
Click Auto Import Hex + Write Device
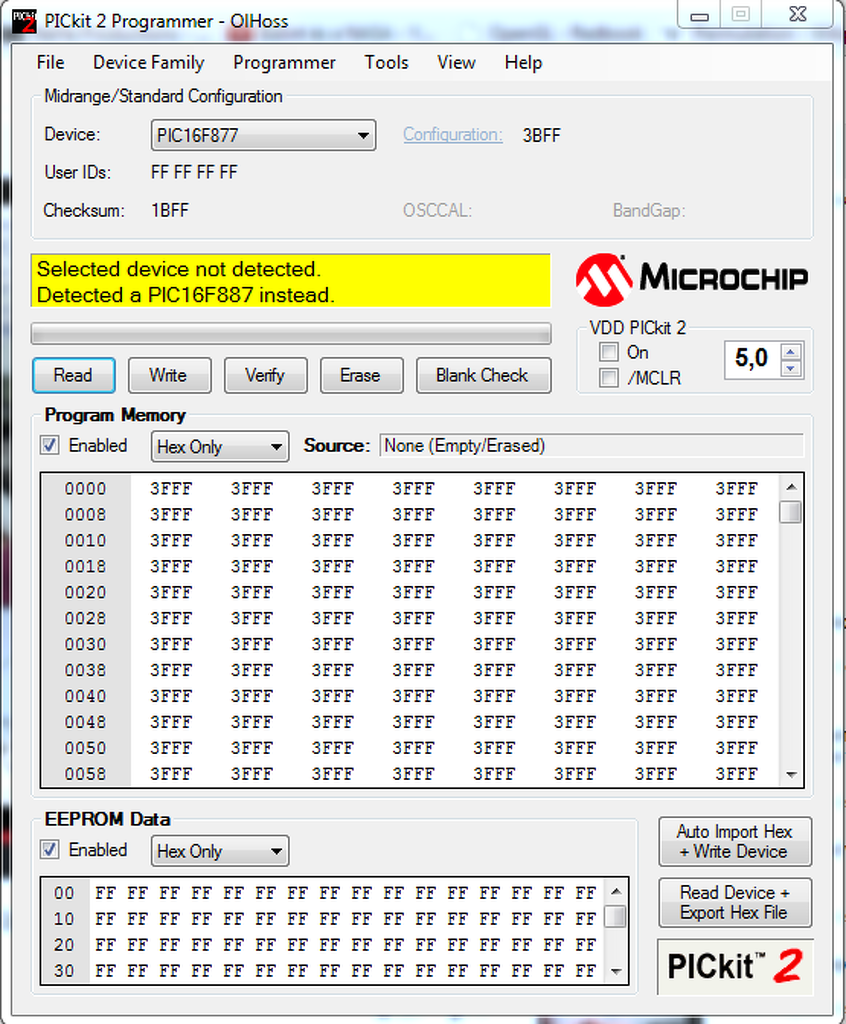tap(736, 842)
